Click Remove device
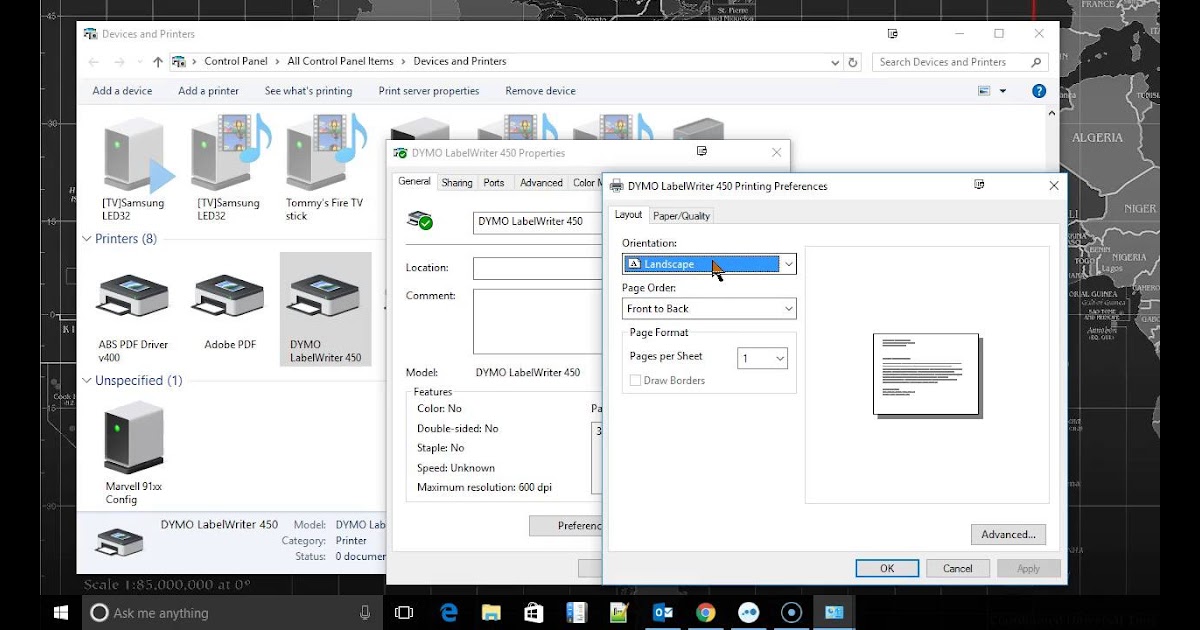1200x630 pixels. click(x=540, y=91)
